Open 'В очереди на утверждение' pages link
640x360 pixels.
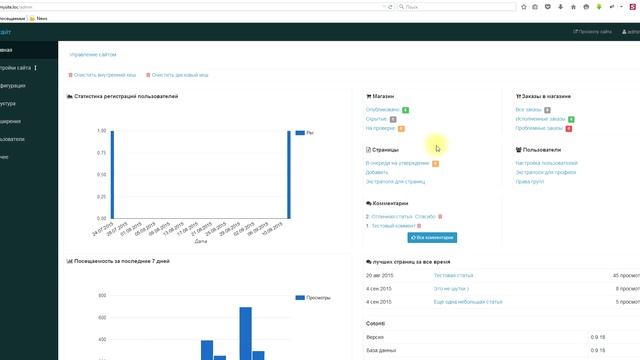tap(398, 163)
